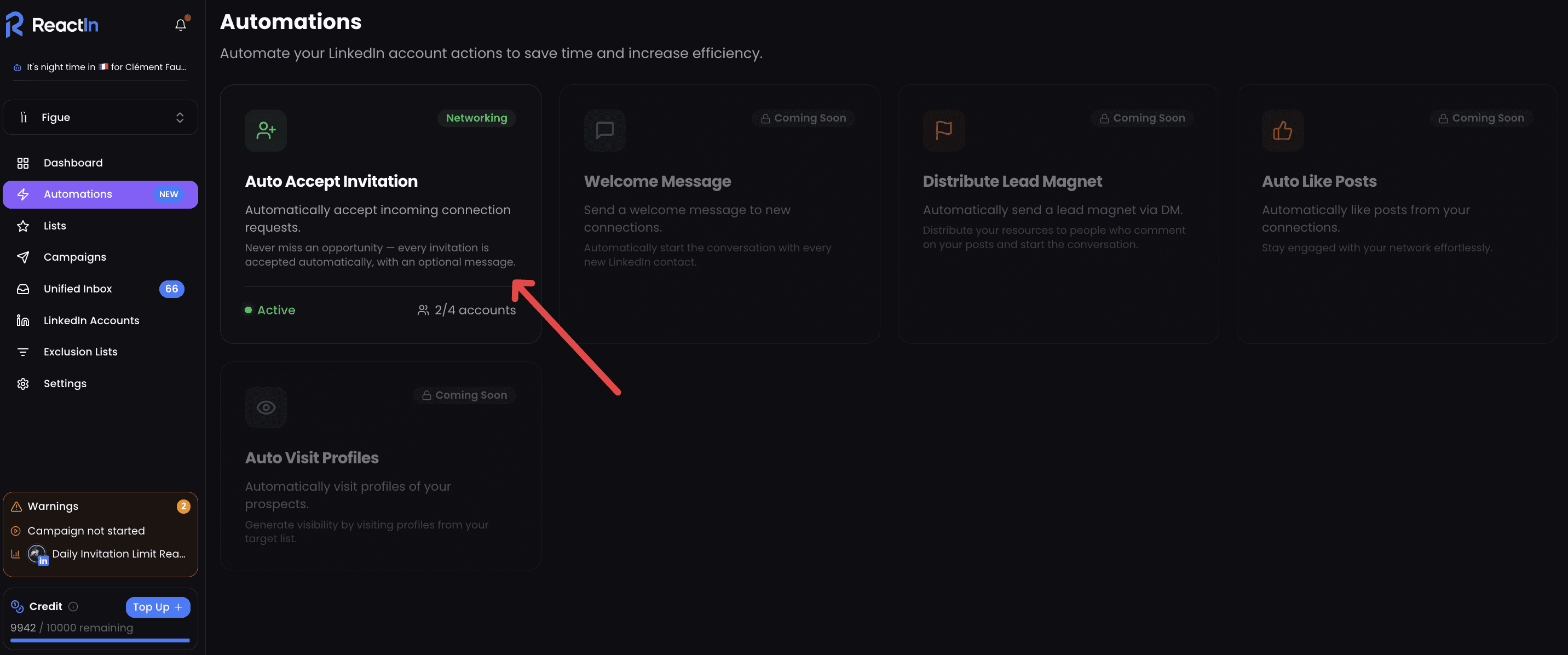1568x655 pixels.
Task: Open the Dashboard menu entry
Action: 73,163
